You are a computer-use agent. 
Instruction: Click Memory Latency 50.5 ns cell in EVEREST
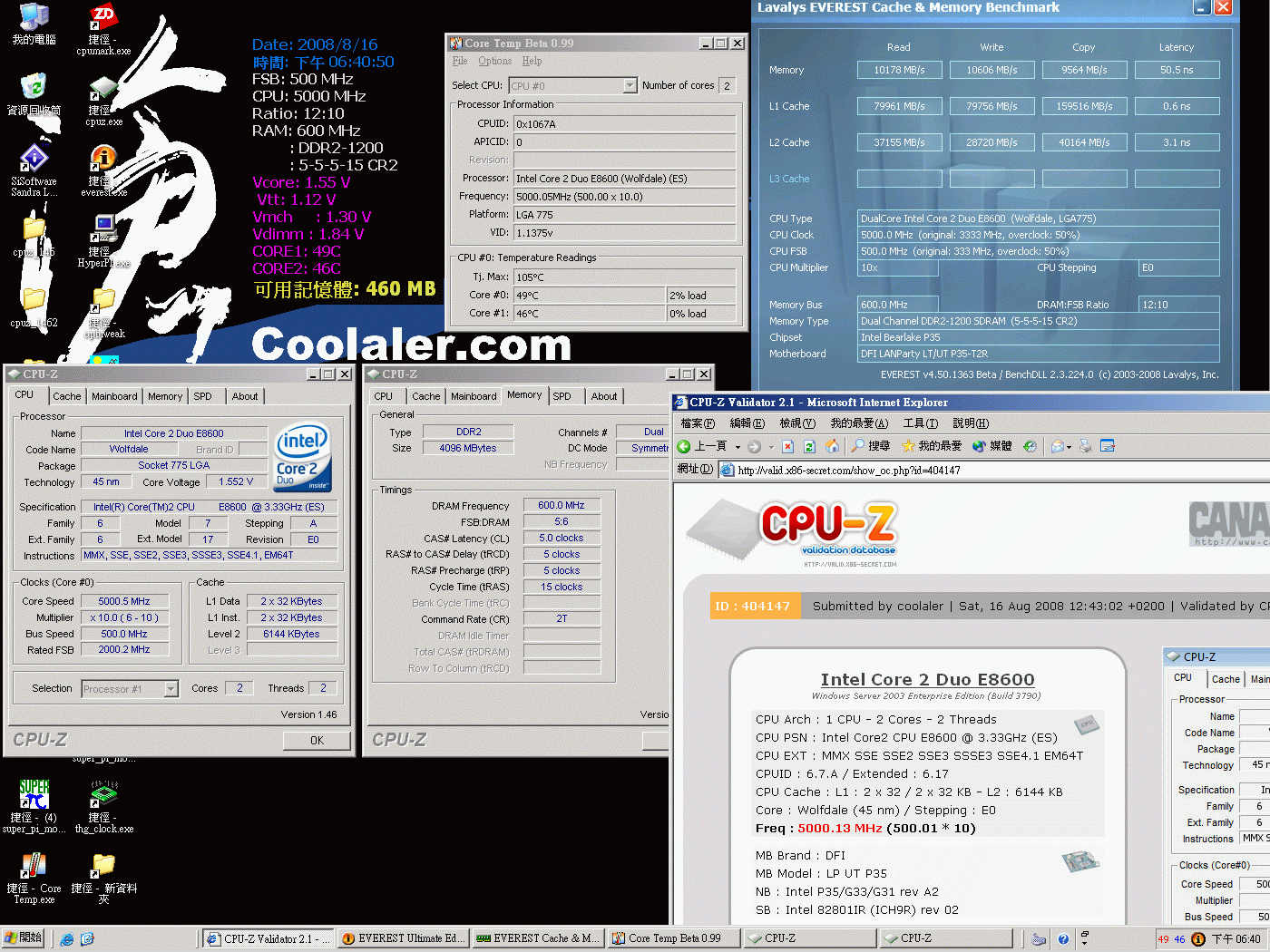pos(1177,70)
